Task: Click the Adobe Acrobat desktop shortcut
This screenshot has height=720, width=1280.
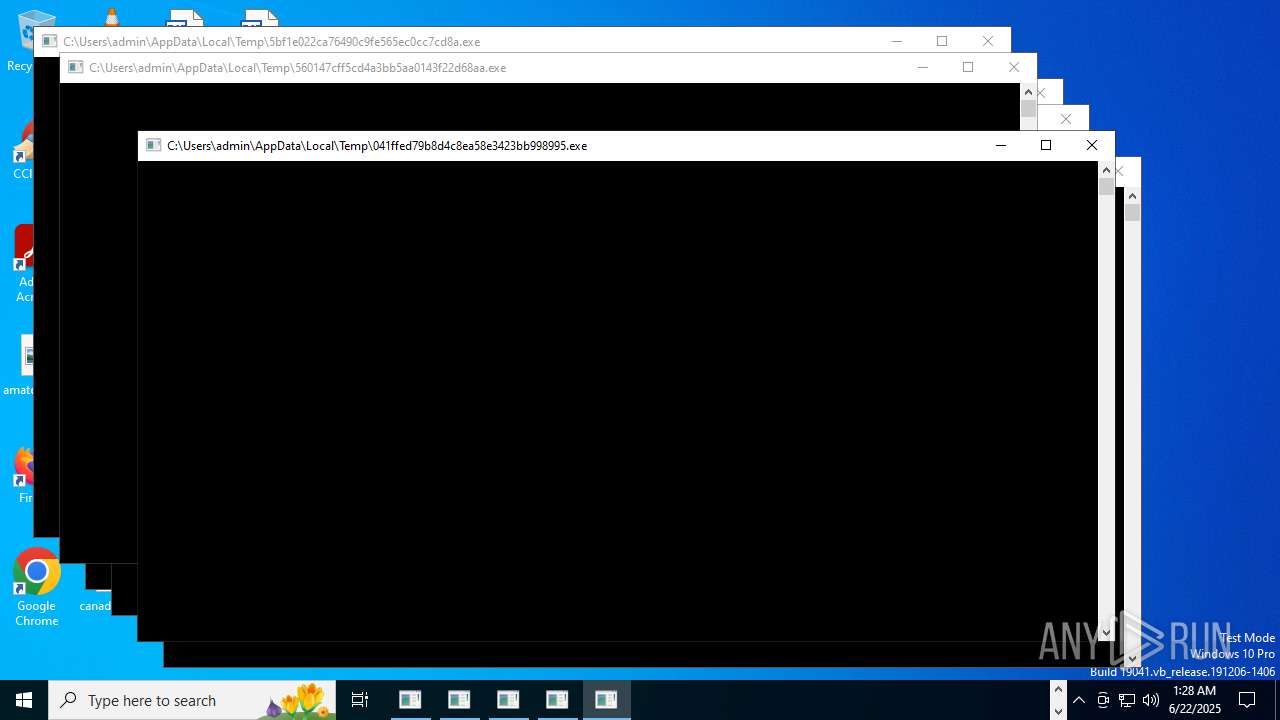Action: [x=23, y=263]
